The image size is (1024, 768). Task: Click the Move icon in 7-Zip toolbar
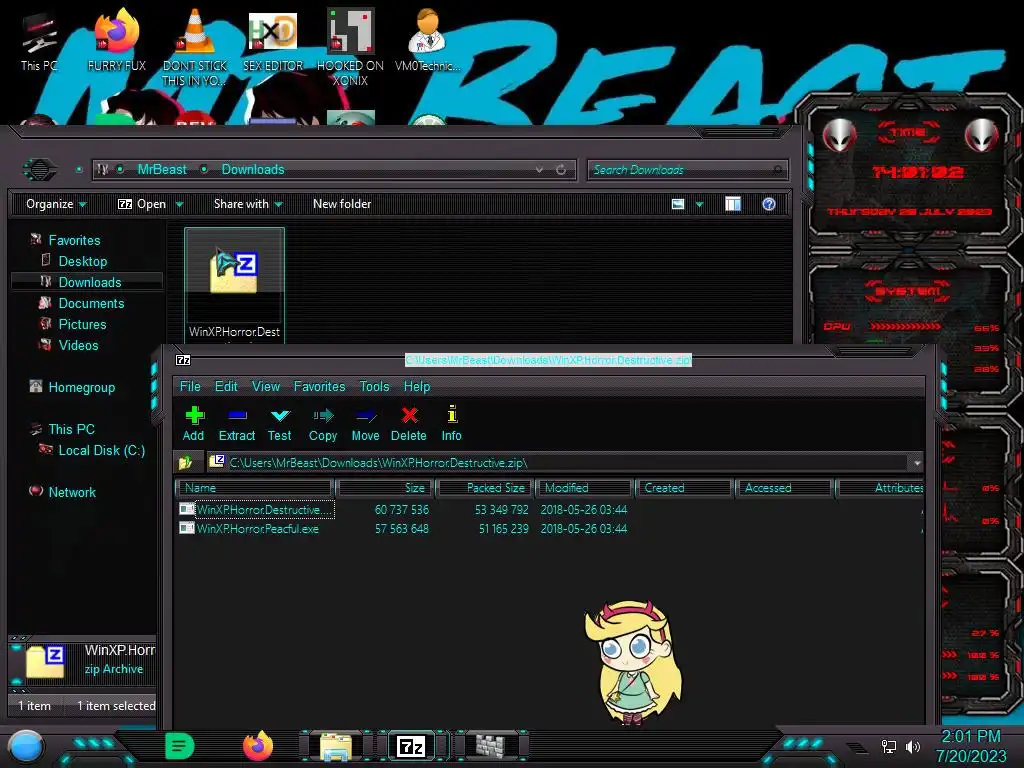click(365, 423)
